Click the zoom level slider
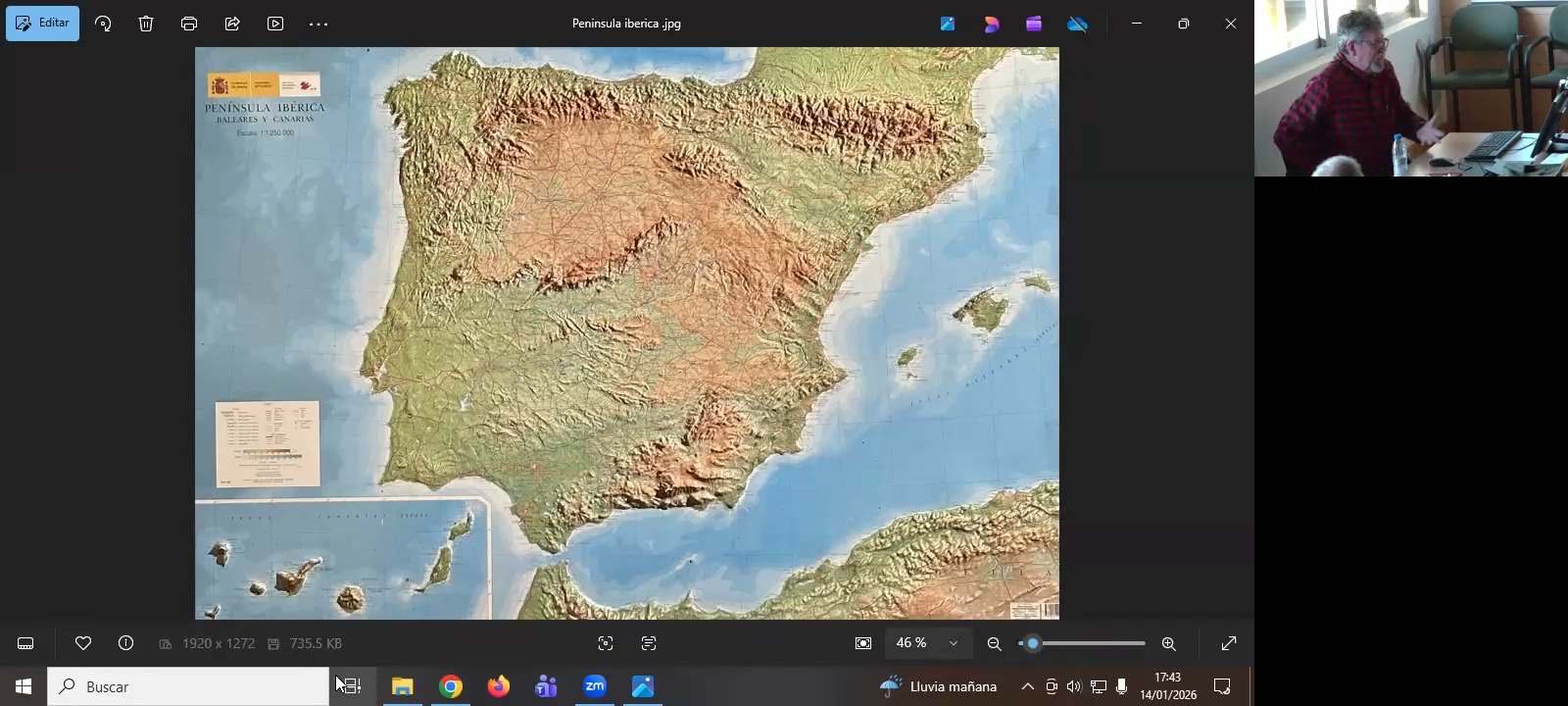Viewport: 1568px width, 706px height. 1083,644
